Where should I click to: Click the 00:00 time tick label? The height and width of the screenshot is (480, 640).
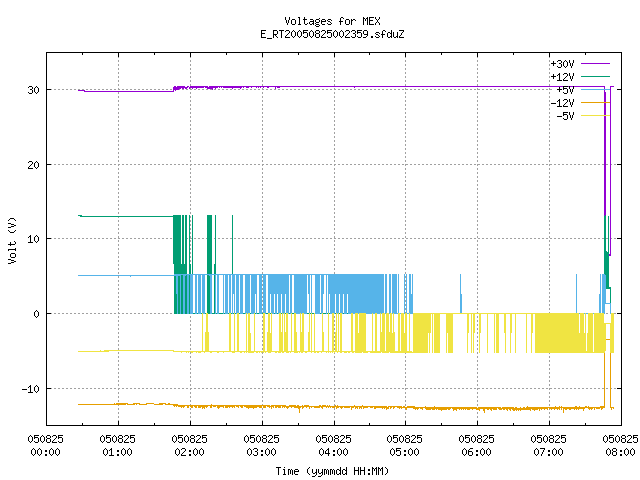pyautogui.click(x=45, y=452)
